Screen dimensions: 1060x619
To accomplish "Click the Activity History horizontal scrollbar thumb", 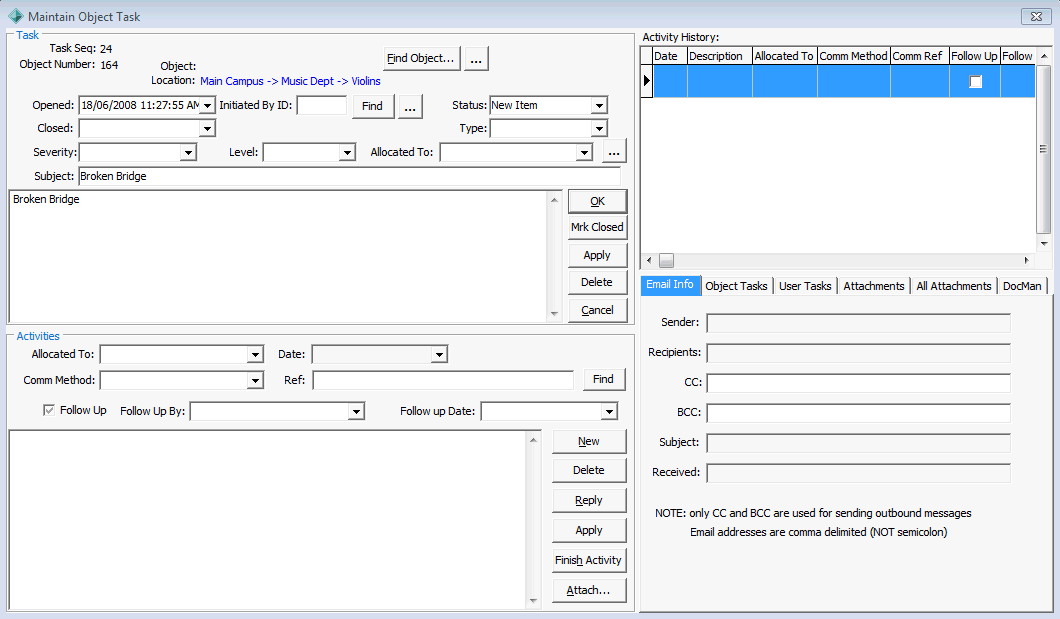I will [667, 260].
